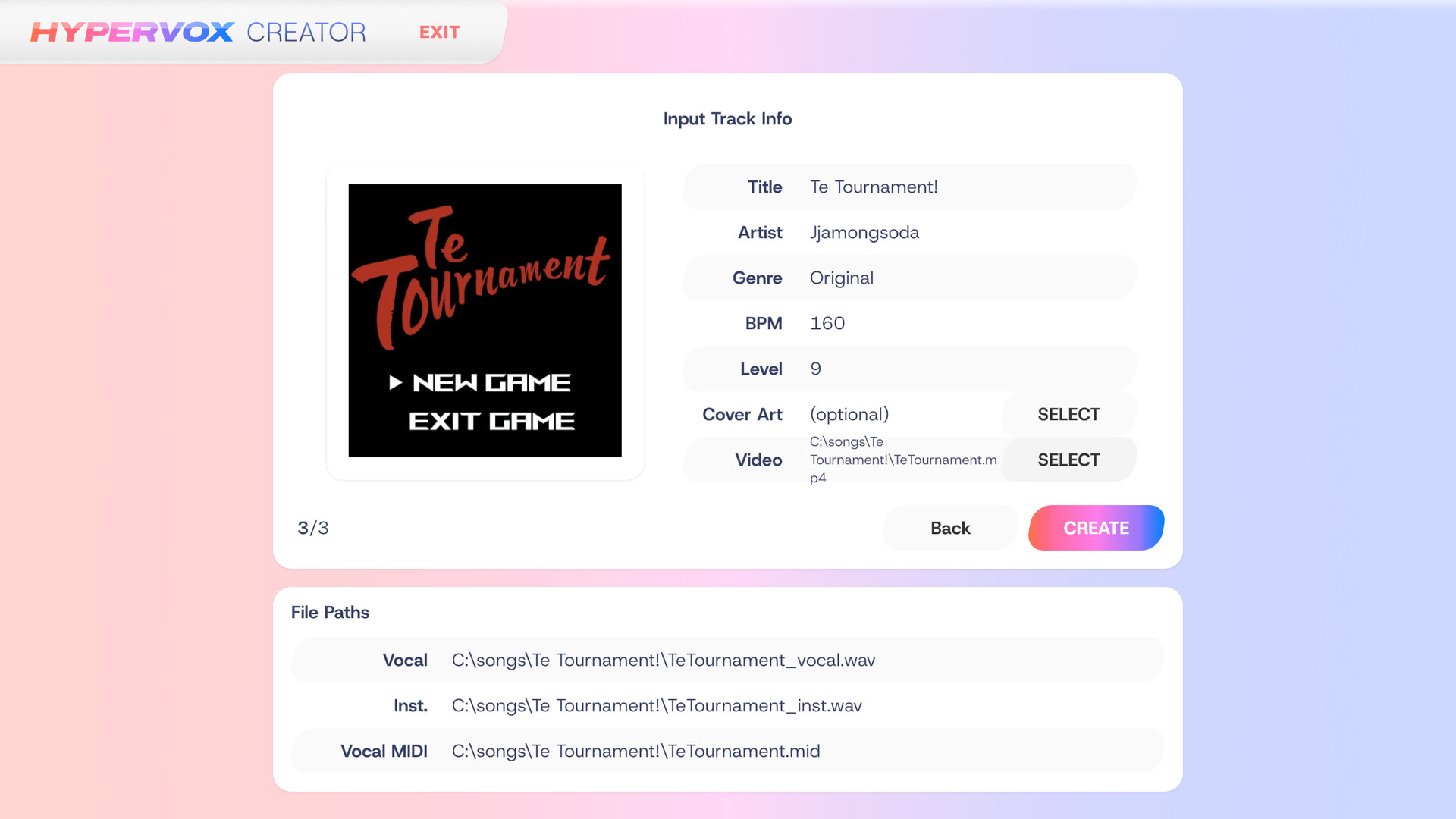Click the 3/3 page indicator
The height and width of the screenshot is (819, 1456).
coord(312,528)
